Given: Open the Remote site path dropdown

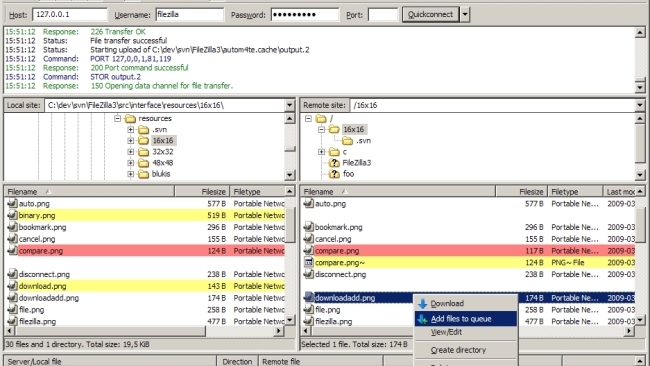Looking at the screenshot, I should click(x=640, y=105).
